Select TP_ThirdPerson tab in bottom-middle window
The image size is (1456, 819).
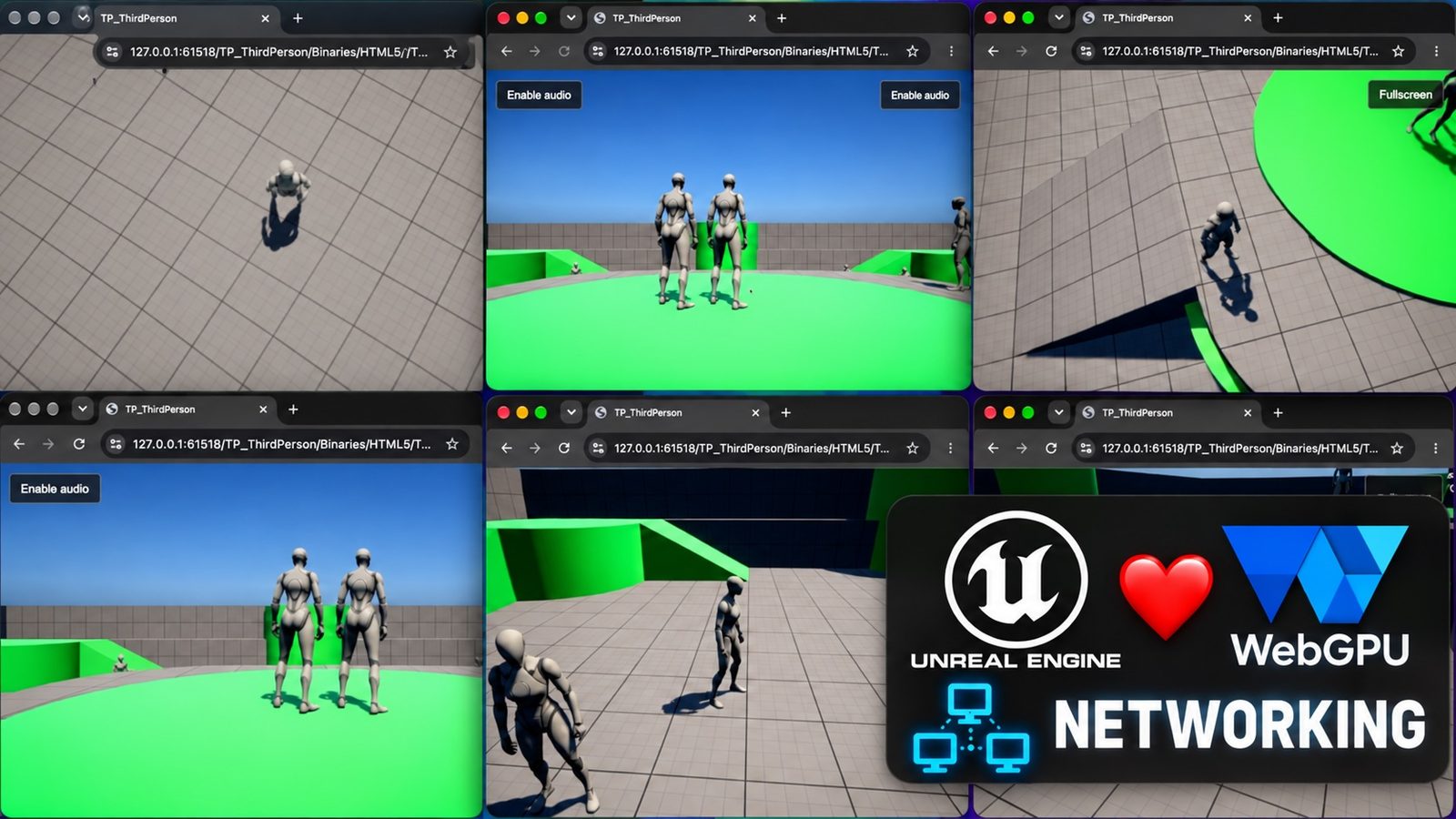[x=677, y=413]
